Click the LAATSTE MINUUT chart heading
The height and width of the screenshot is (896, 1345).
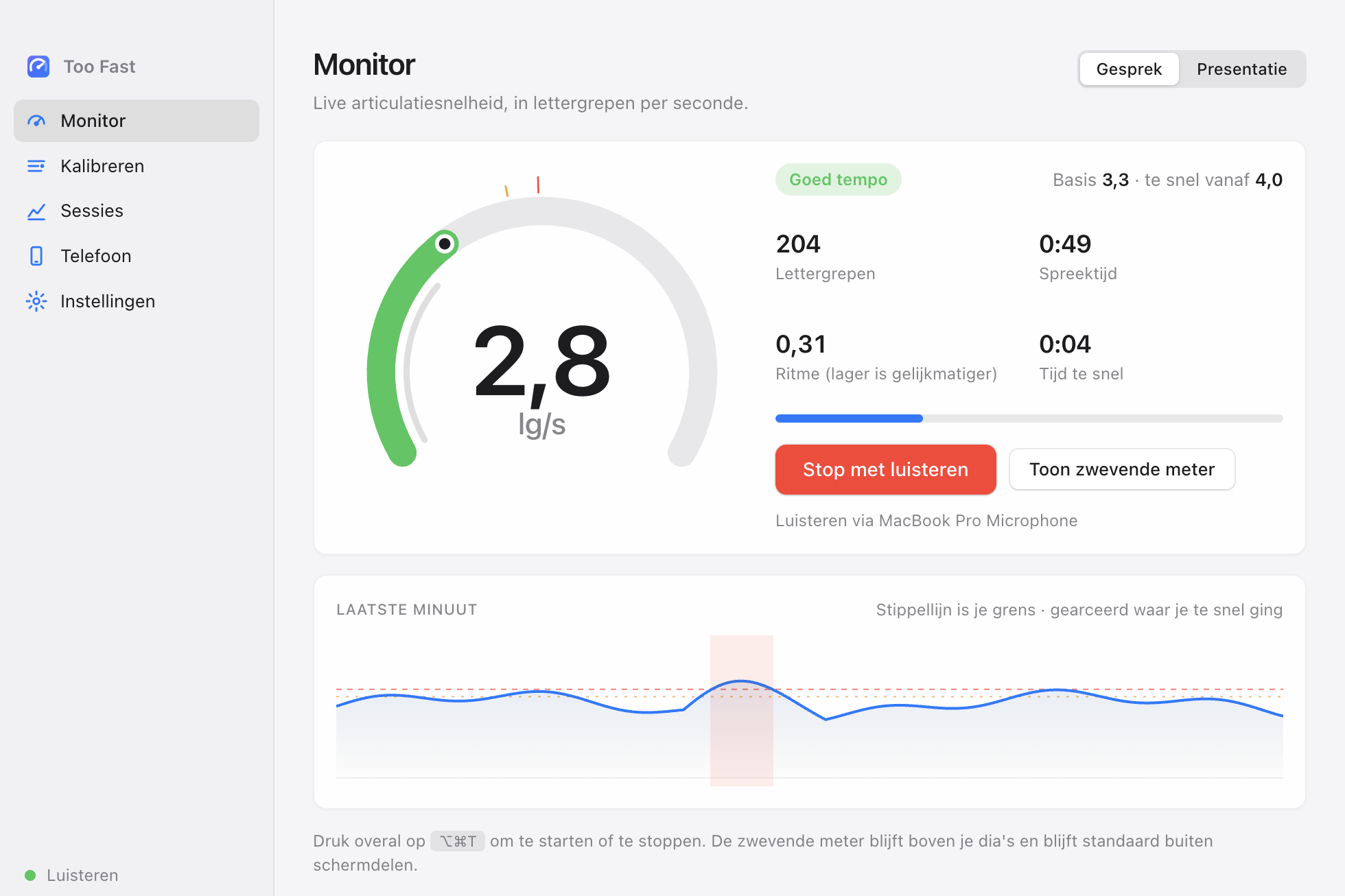coord(407,610)
